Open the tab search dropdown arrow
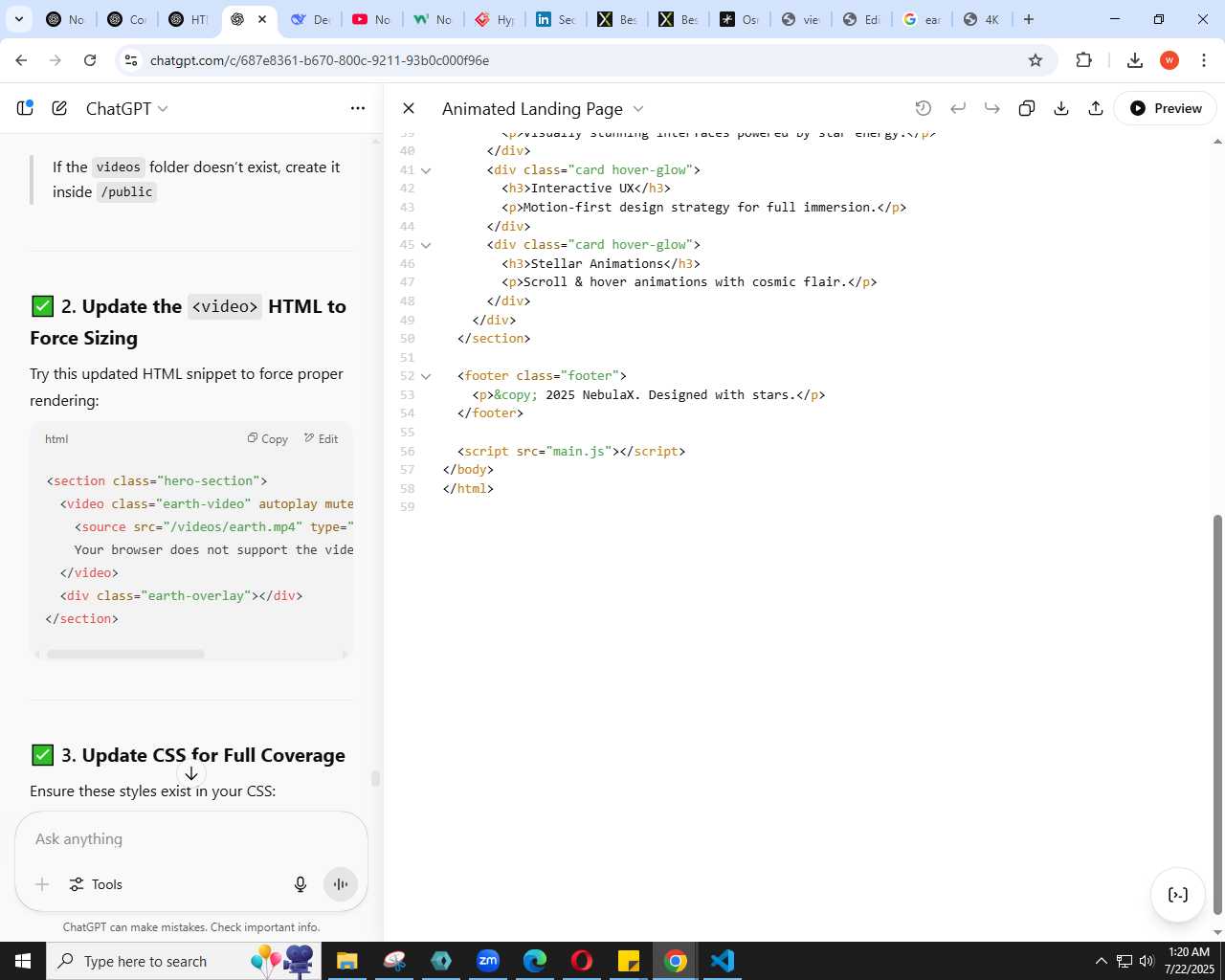This screenshot has height=980, width=1225. pos(18,19)
